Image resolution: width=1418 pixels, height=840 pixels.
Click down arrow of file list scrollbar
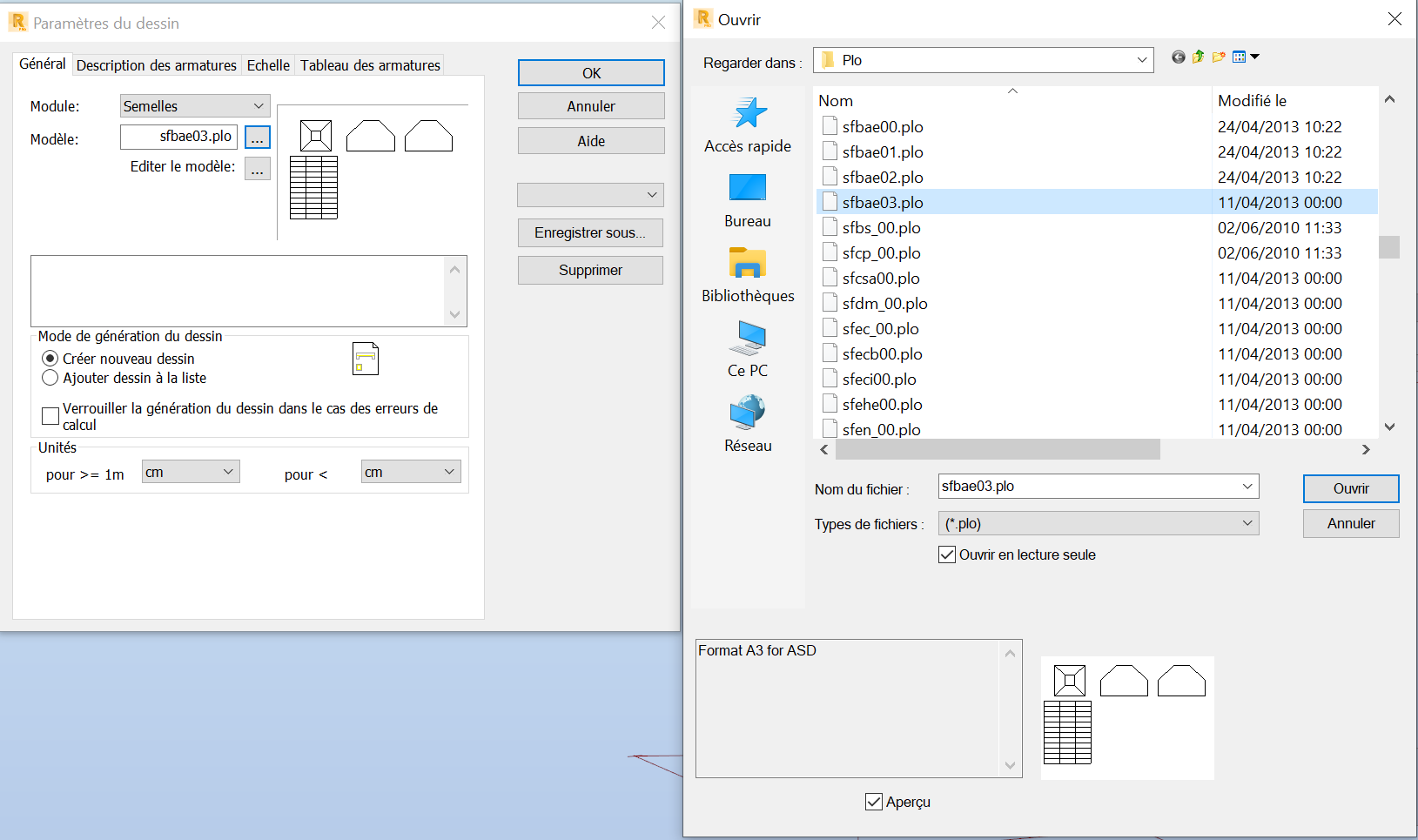click(1389, 427)
